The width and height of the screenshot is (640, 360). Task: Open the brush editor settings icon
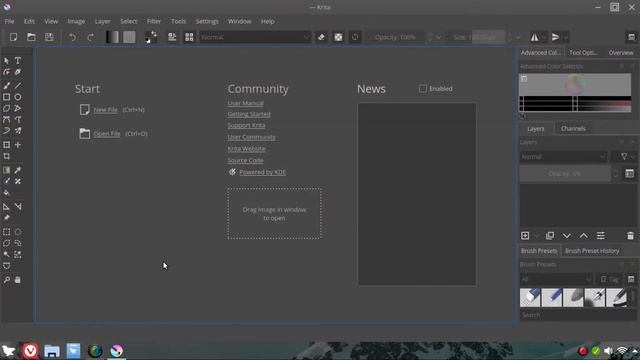coord(172,37)
